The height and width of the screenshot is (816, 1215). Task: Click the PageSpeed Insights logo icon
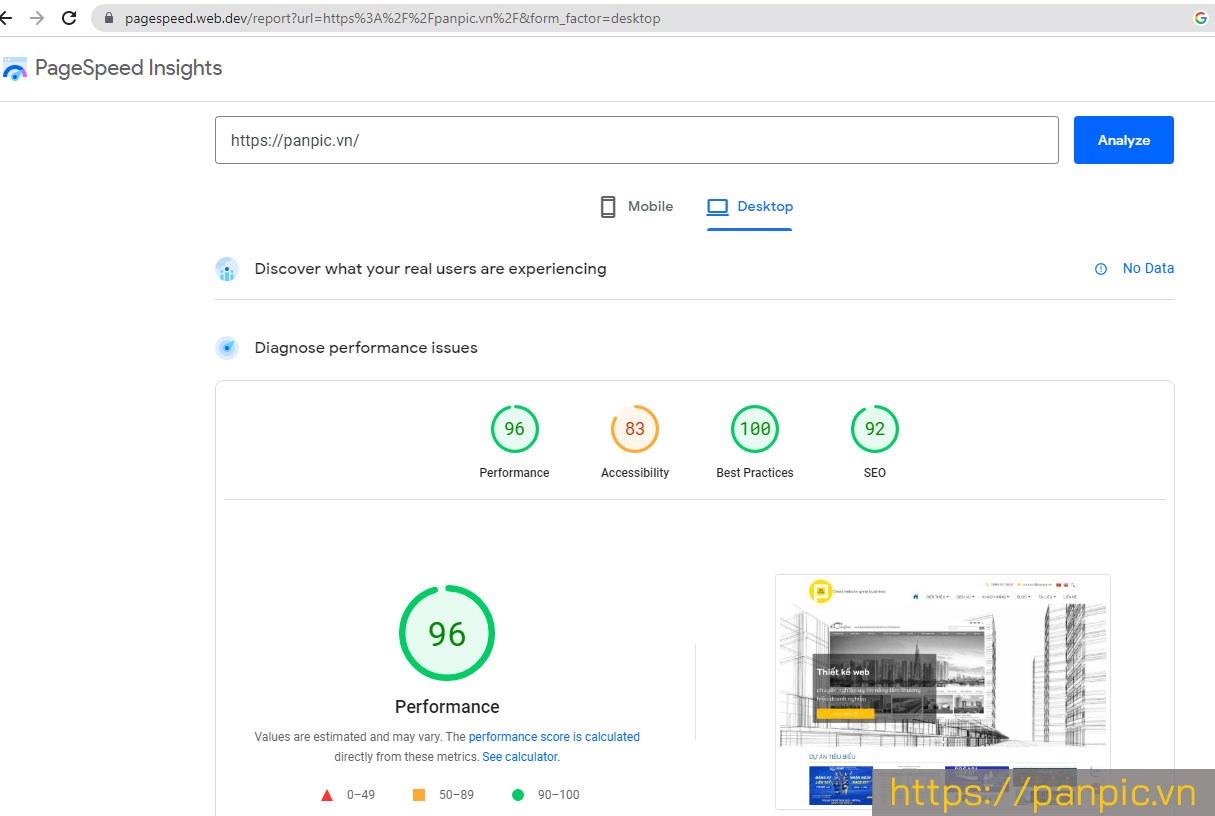click(x=15, y=68)
